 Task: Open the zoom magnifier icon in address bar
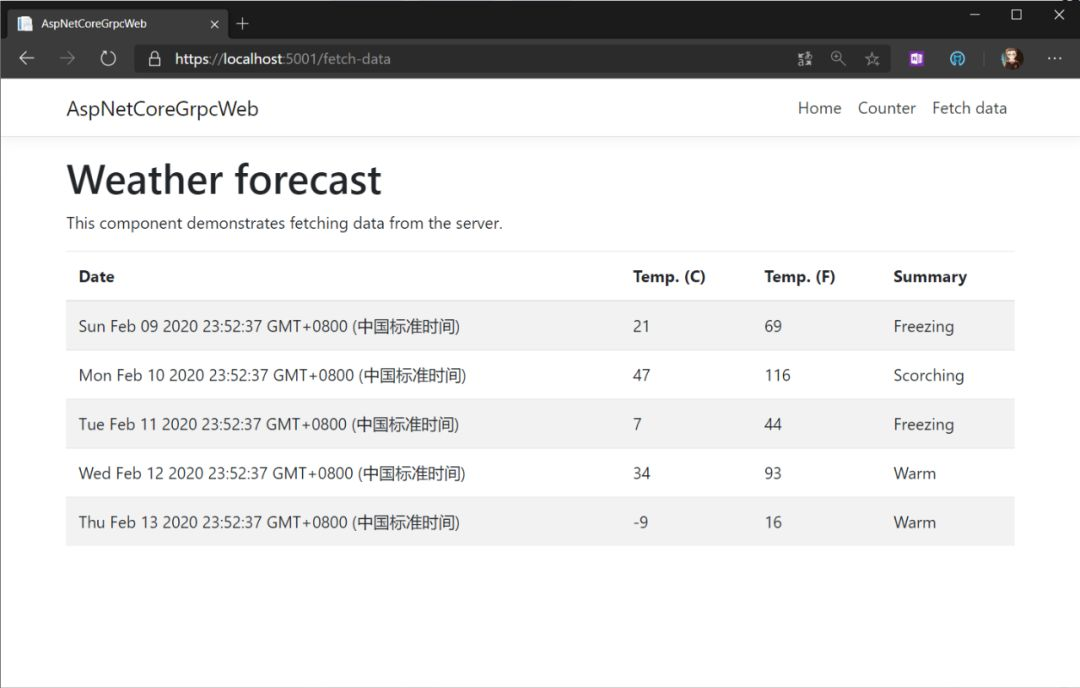pos(838,59)
